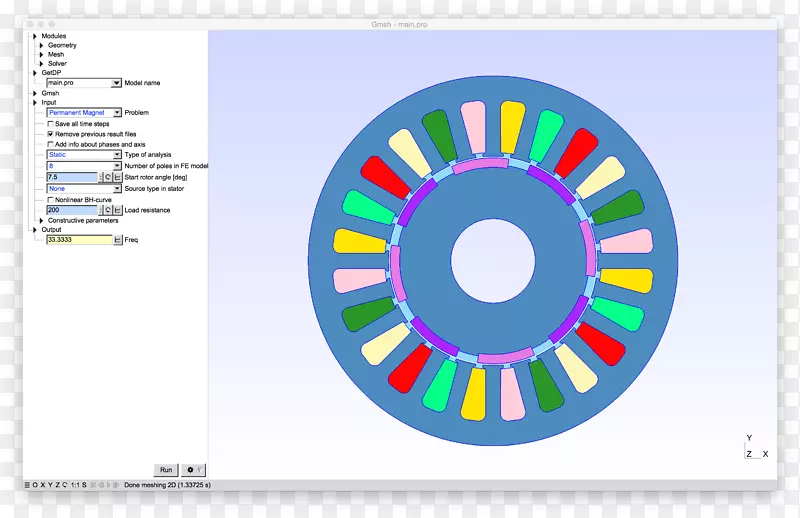Open the gear options button next to Run
Viewport: 800px width, 518px height.
(x=193, y=470)
